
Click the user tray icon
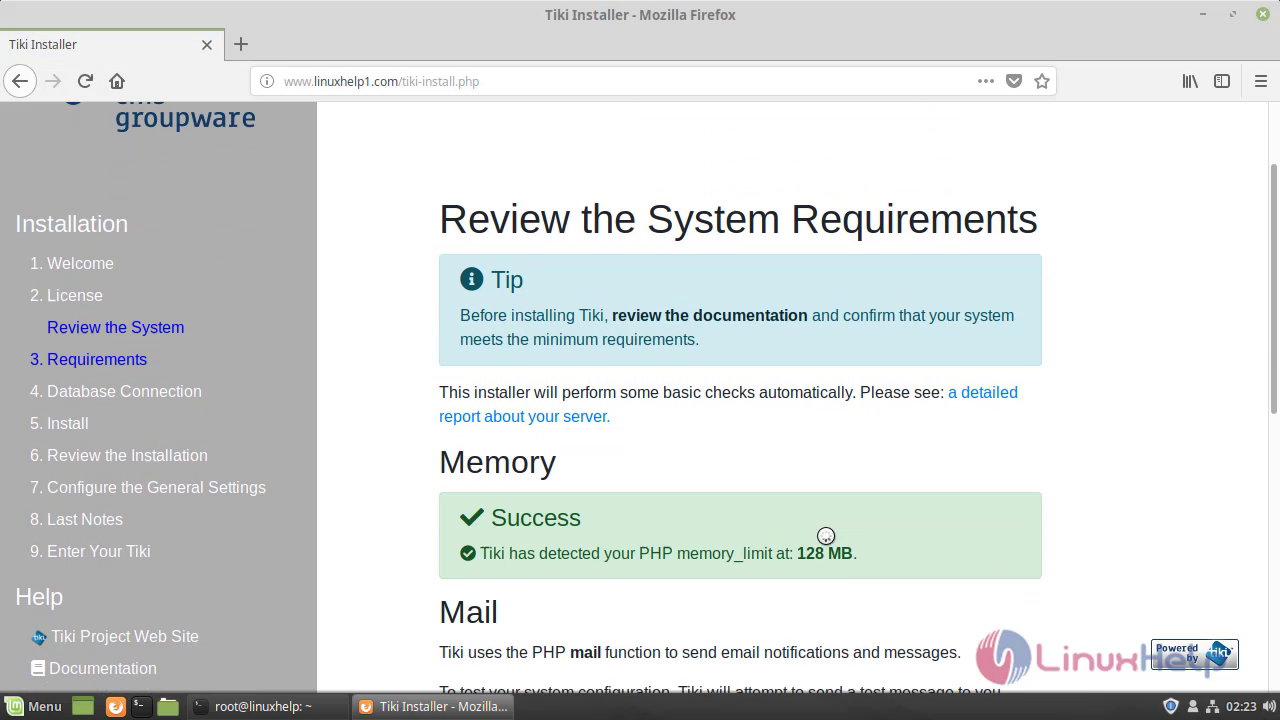pyautogui.click(x=1193, y=706)
